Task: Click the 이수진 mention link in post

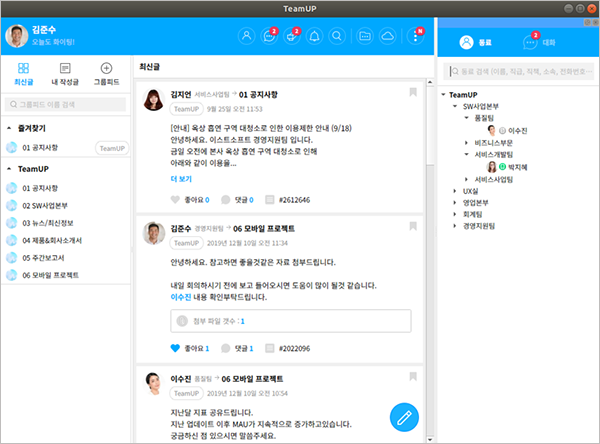Action: (181, 297)
